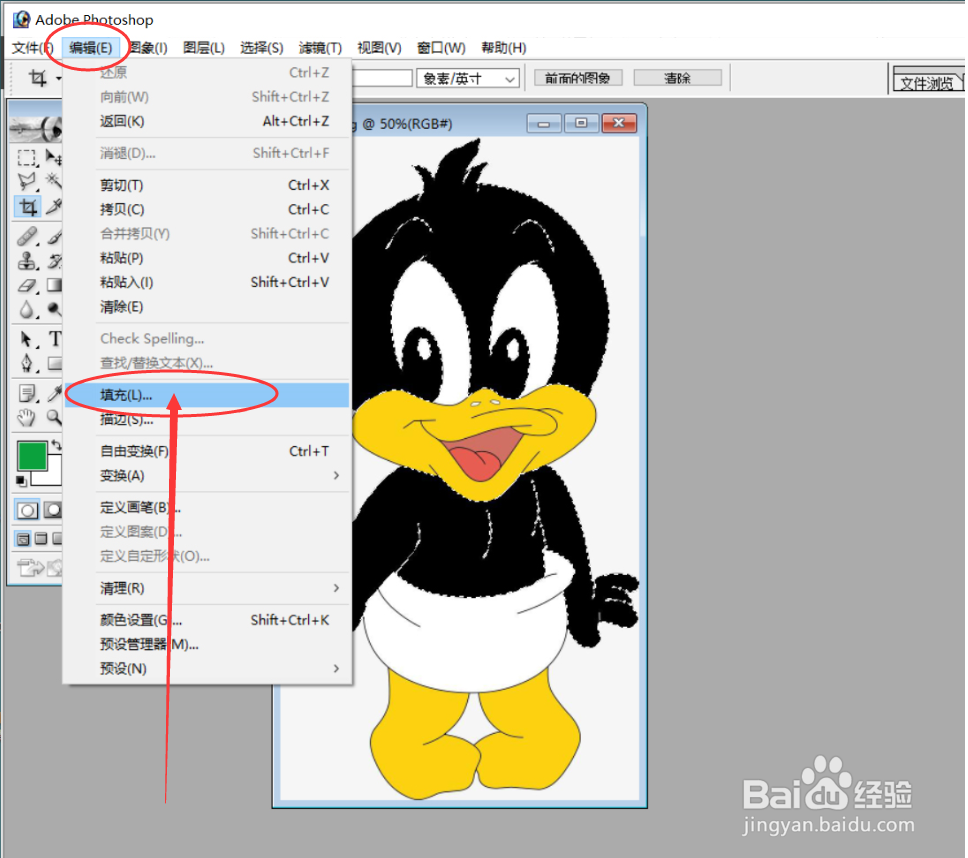Viewport: 968px width, 858px height.
Task: Select the Magic Wand tool
Action: click(54, 181)
